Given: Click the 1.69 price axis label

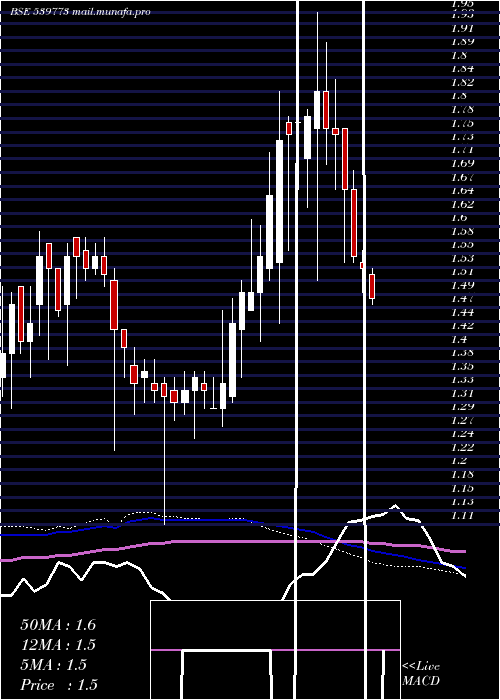Looking at the screenshot, I should (x=462, y=163).
